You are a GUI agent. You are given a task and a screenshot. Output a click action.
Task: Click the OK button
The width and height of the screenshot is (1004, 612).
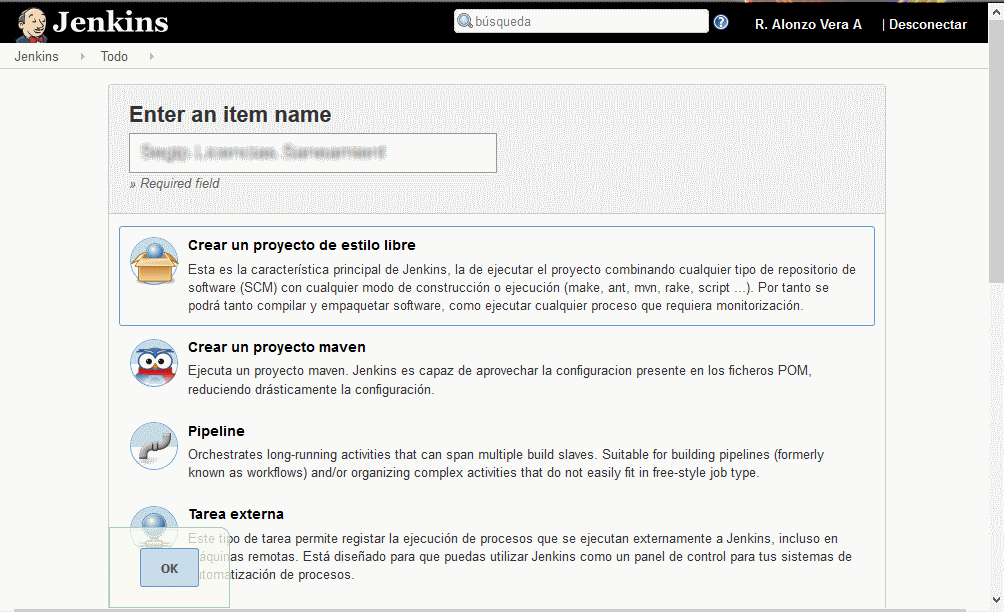(169, 568)
